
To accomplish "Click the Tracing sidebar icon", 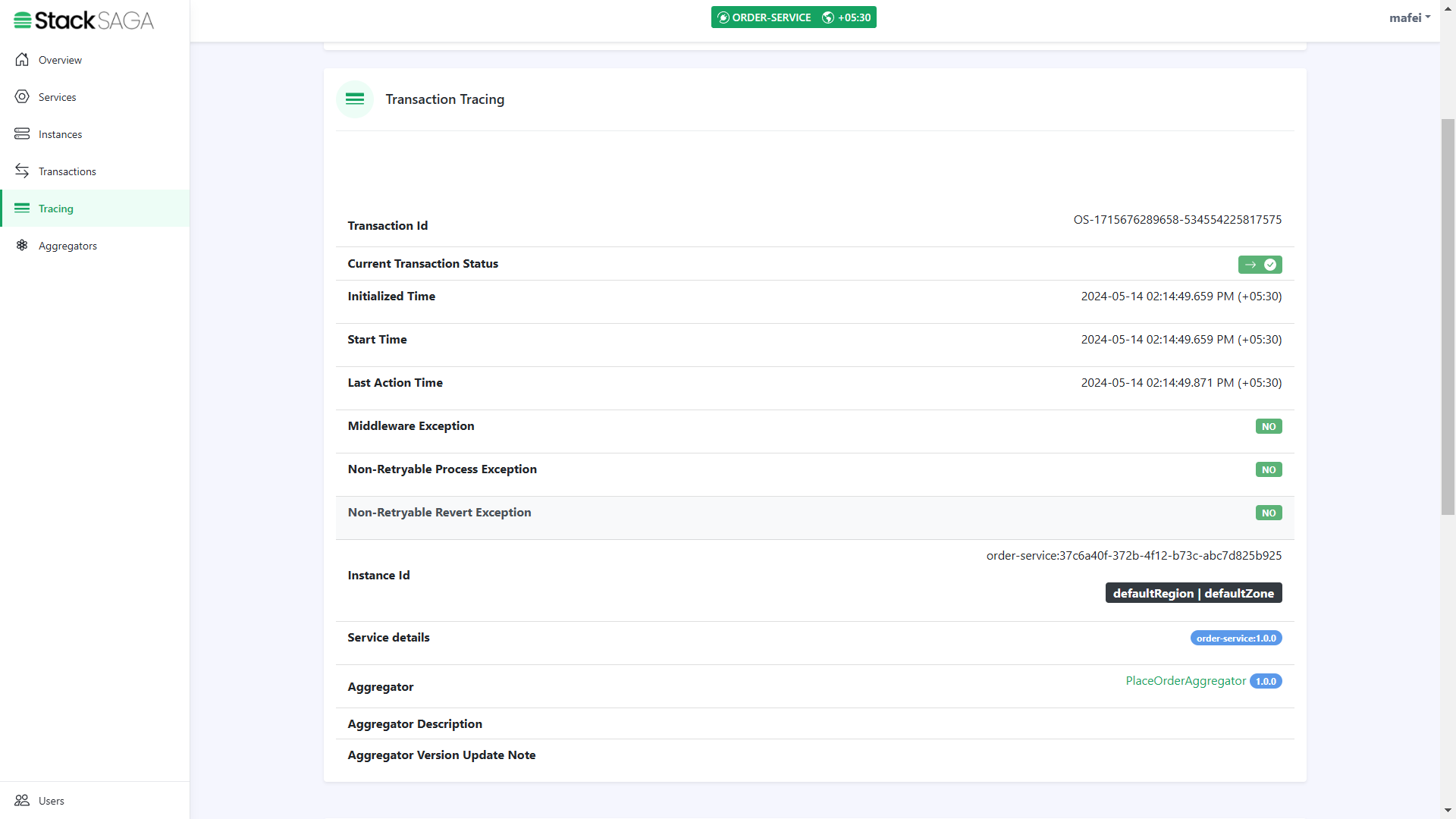I will (22, 207).
